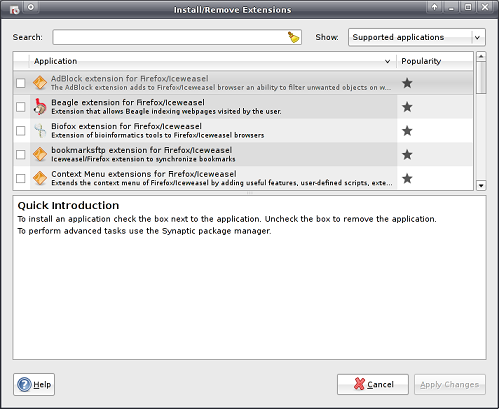499x409 pixels.
Task: Click the 'Quick Introduction' heading
Action: 68,205
